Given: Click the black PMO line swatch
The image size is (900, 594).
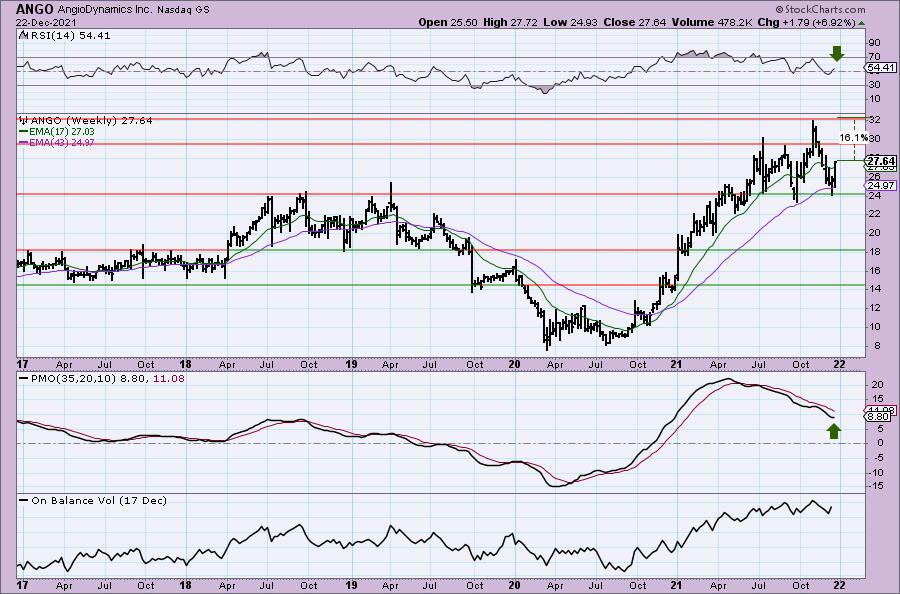Looking at the screenshot, I should click(x=23, y=379).
